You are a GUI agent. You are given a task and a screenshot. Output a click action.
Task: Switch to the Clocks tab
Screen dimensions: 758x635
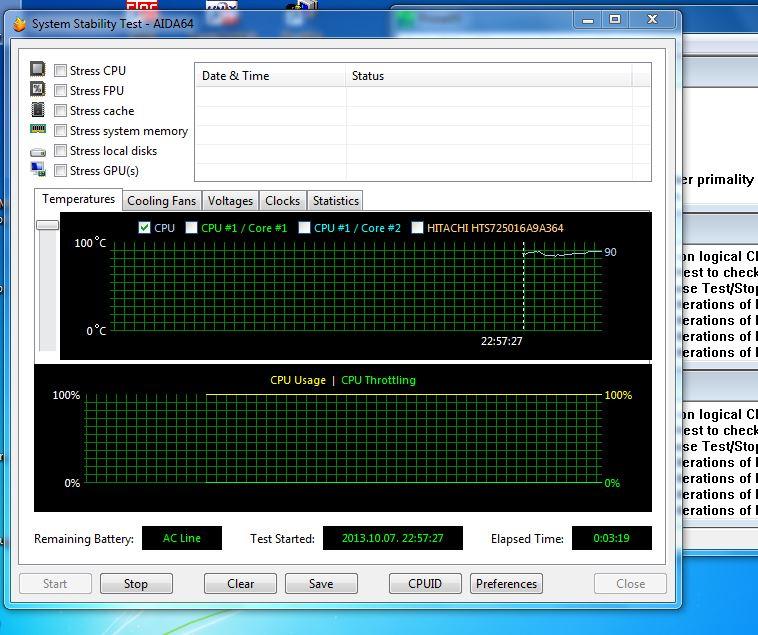282,201
